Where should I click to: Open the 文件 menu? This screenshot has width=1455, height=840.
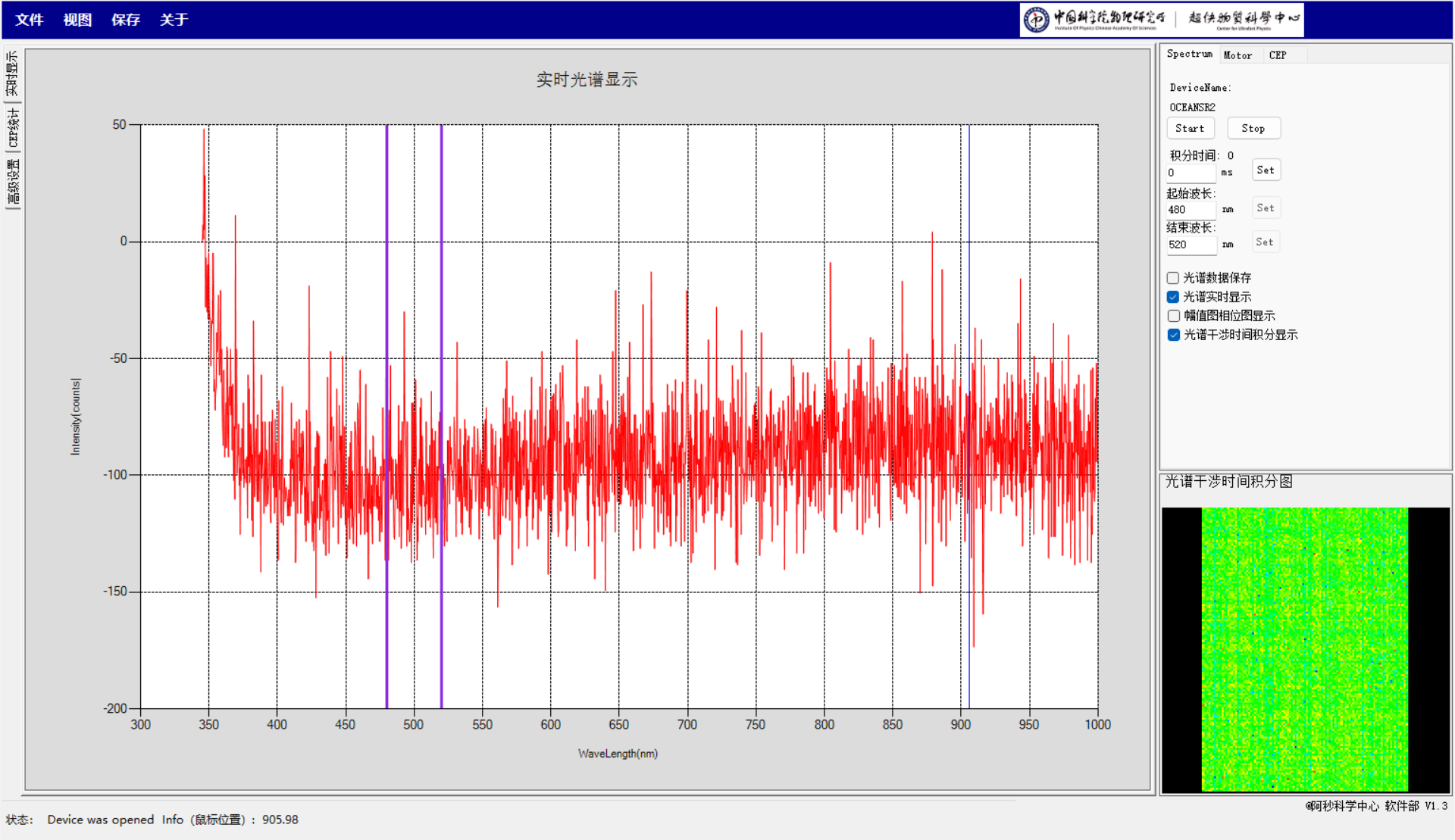30,20
